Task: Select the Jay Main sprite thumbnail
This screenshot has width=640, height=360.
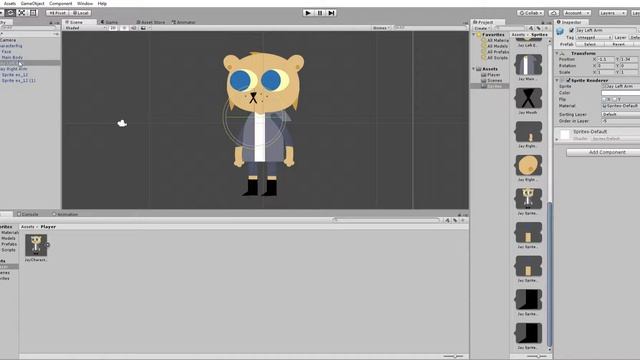Action: click(x=529, y=64)
